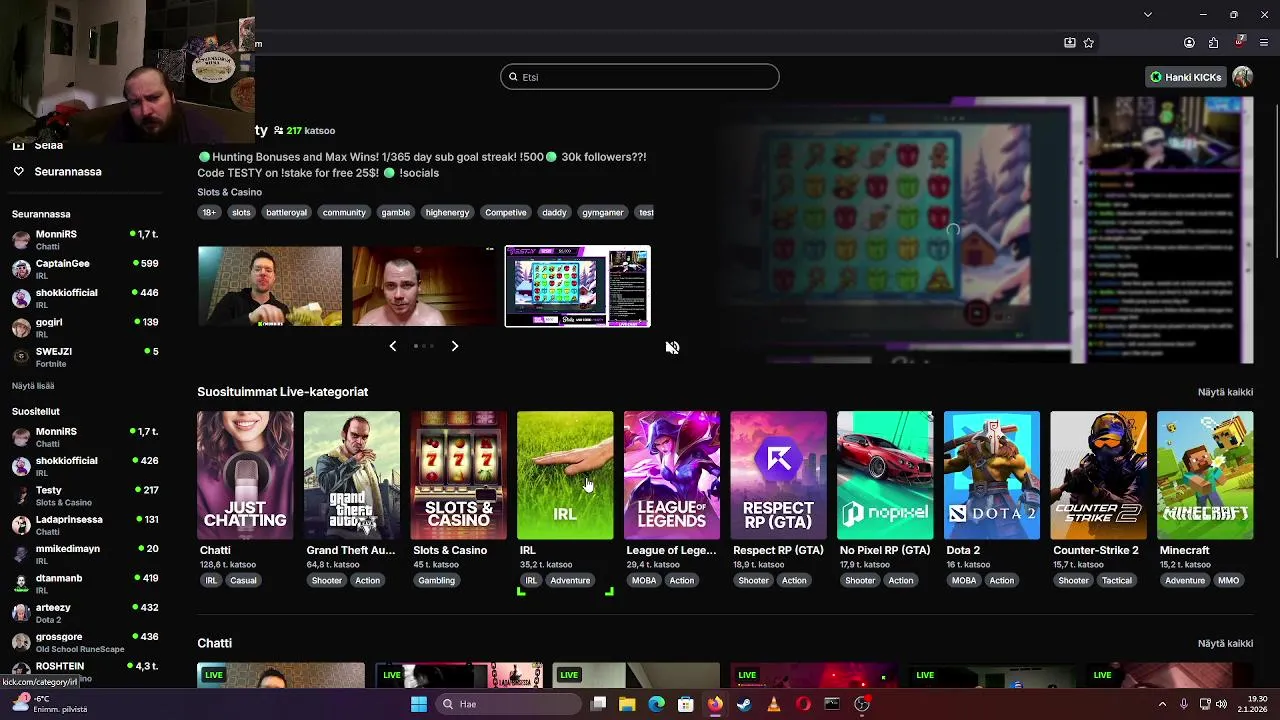Open Steam from the taskbar

744,704
